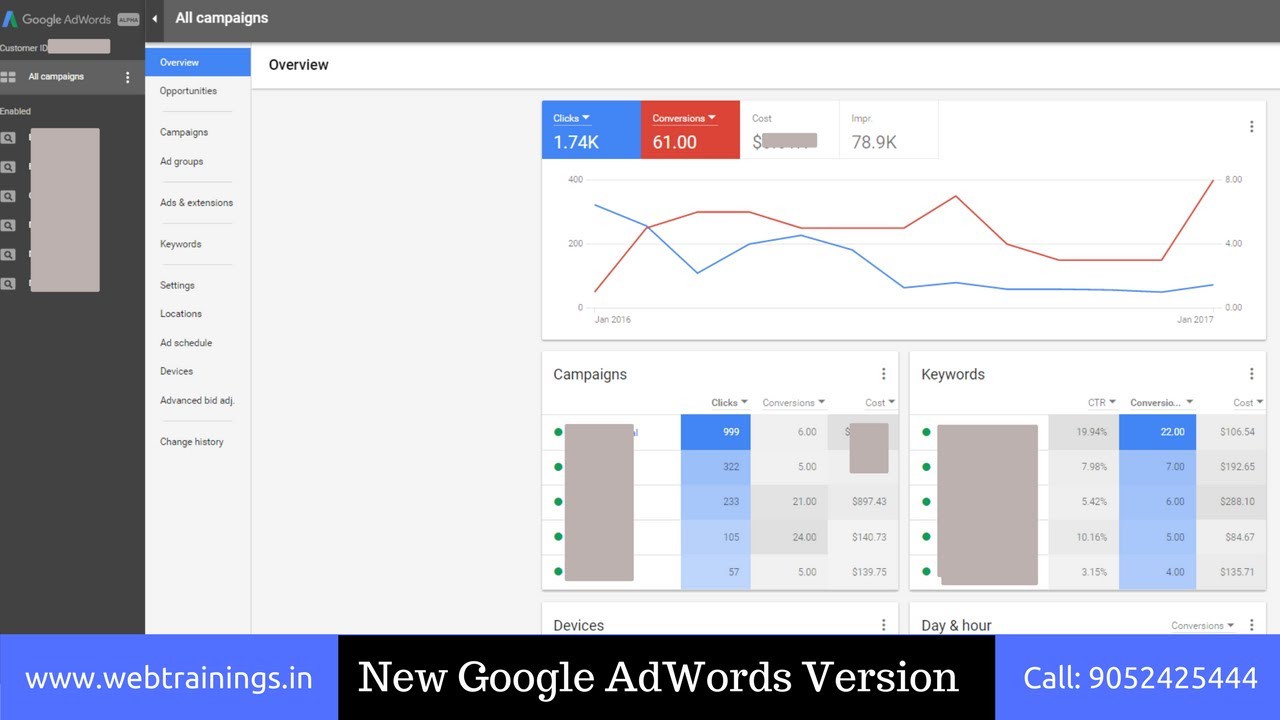The image size is (1280, 720).
Task: Click the Impr. 78.9K metric card
Action: coord(888,129)
